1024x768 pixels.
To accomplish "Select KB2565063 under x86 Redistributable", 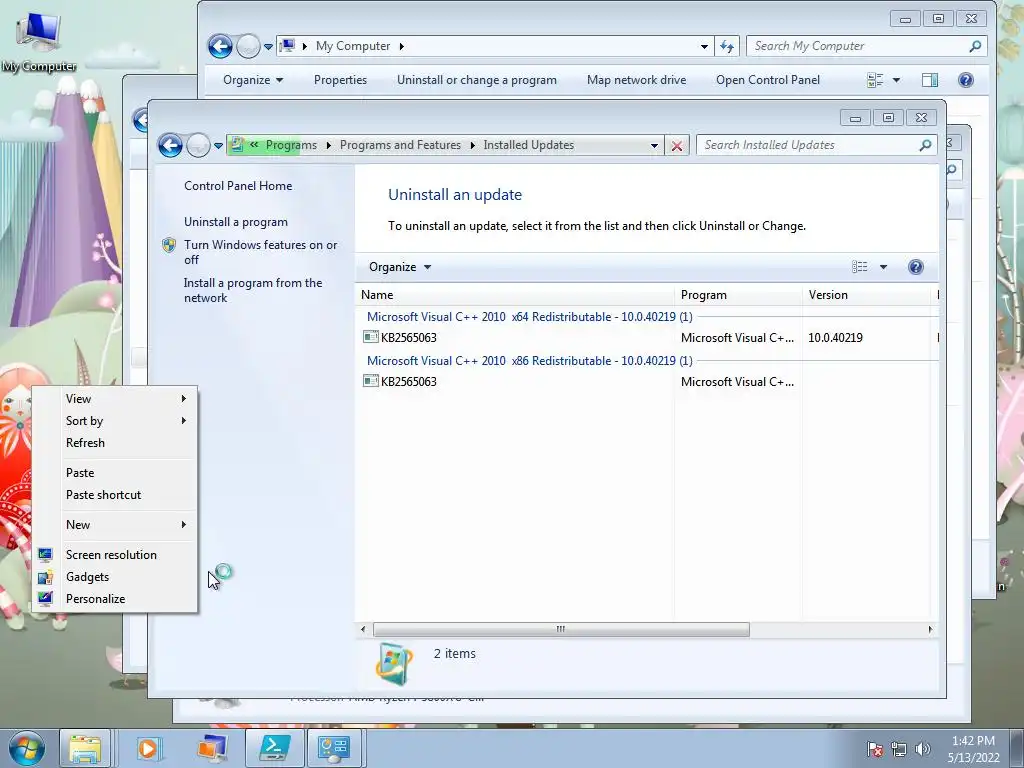I will click(409, 381).
